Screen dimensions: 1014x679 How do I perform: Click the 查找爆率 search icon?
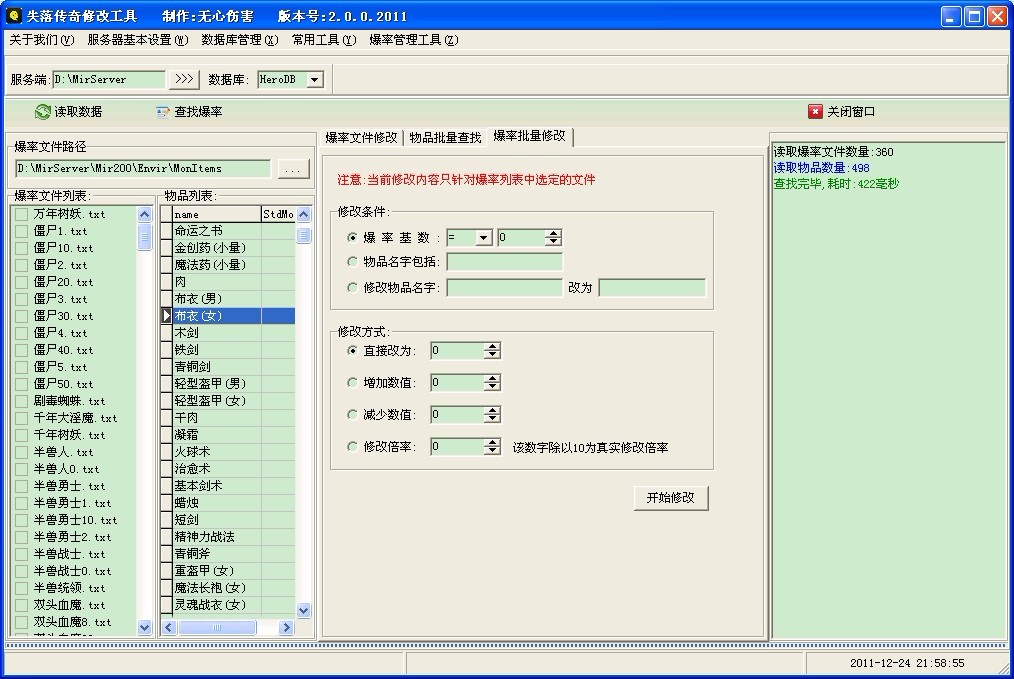[163, 112]
